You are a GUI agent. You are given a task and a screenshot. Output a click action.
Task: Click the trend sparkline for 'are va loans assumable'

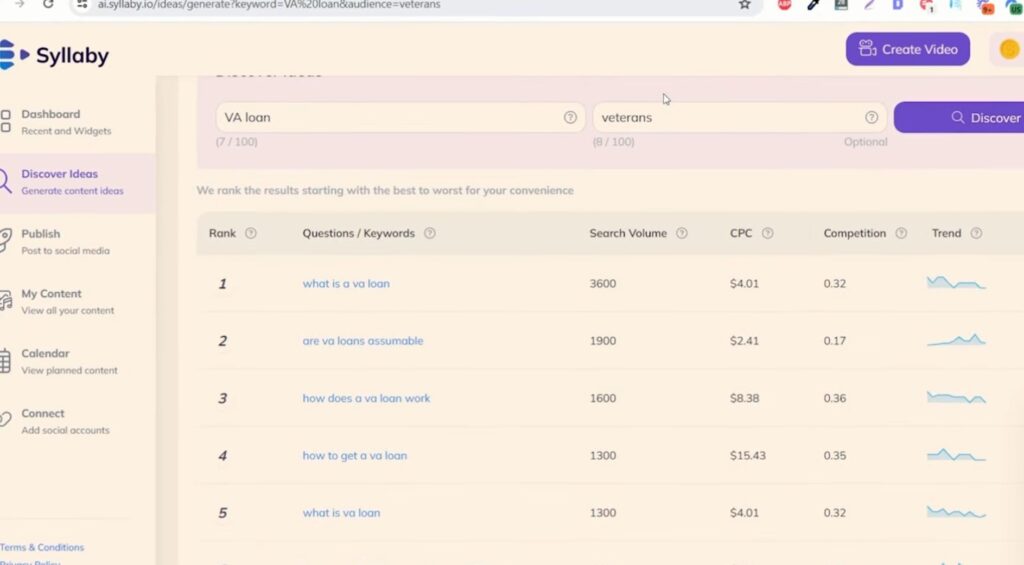click(956, 340)
